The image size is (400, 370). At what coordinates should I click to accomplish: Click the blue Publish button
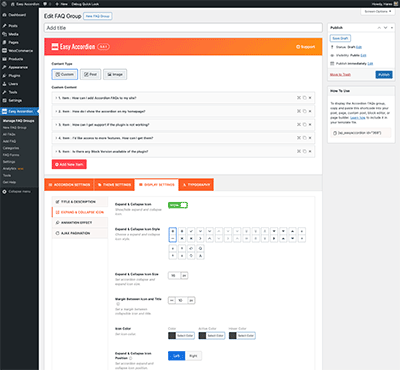tap(384, 75)
